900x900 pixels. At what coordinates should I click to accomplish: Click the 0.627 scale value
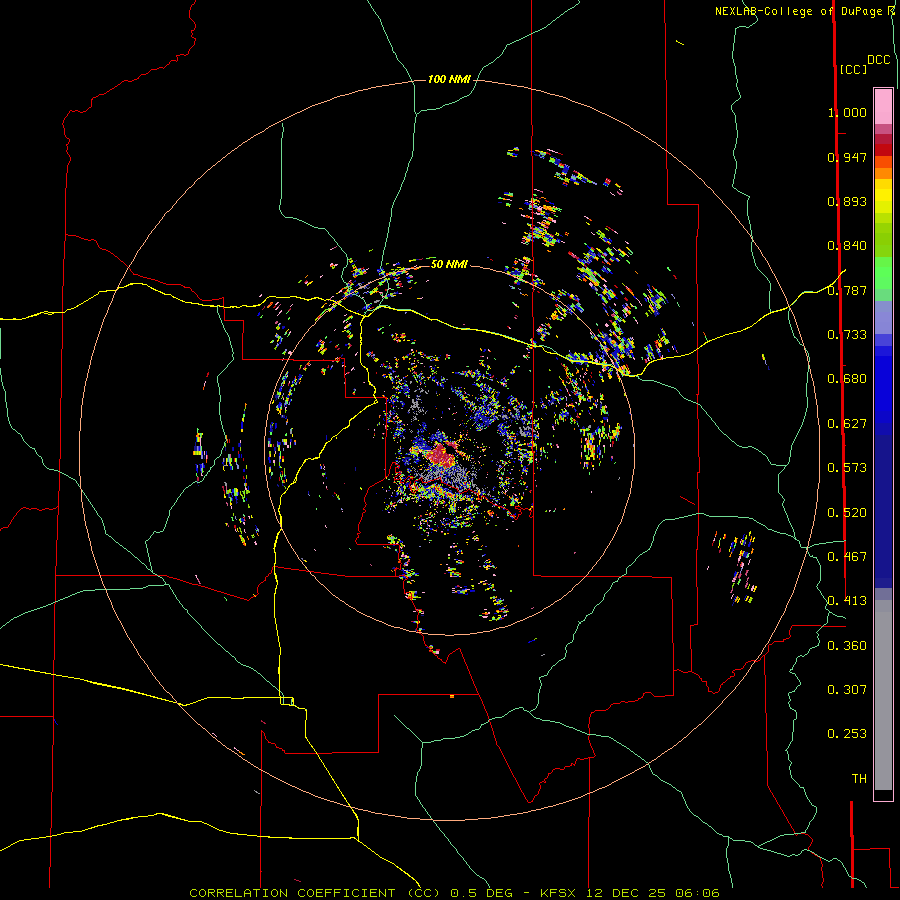click(x=847, y=424)
